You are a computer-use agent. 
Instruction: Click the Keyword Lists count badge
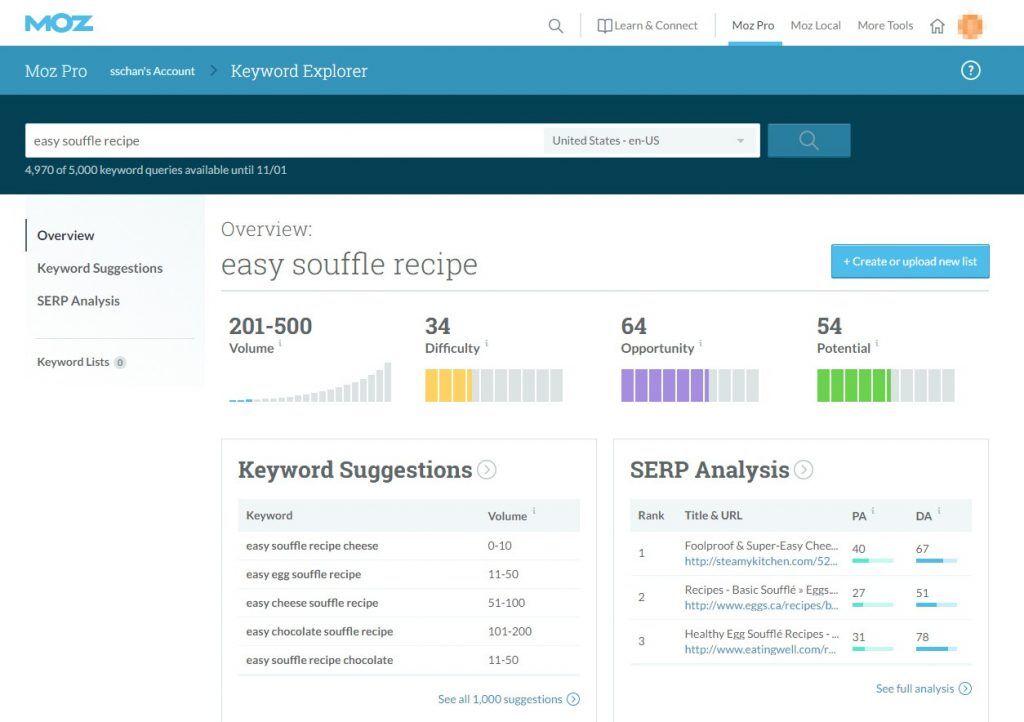(120, 362)
